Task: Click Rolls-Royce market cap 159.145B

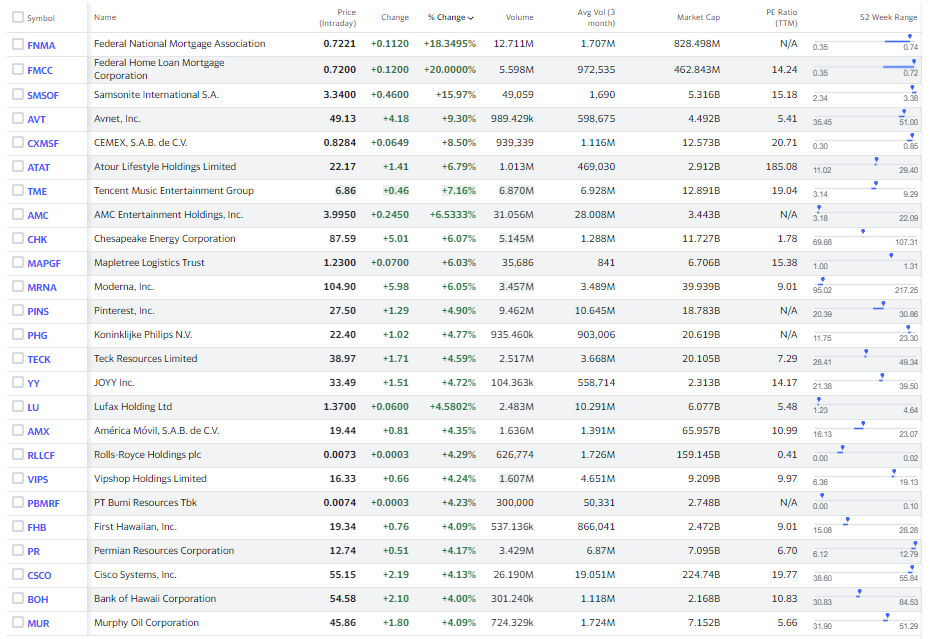Action: 699,454
